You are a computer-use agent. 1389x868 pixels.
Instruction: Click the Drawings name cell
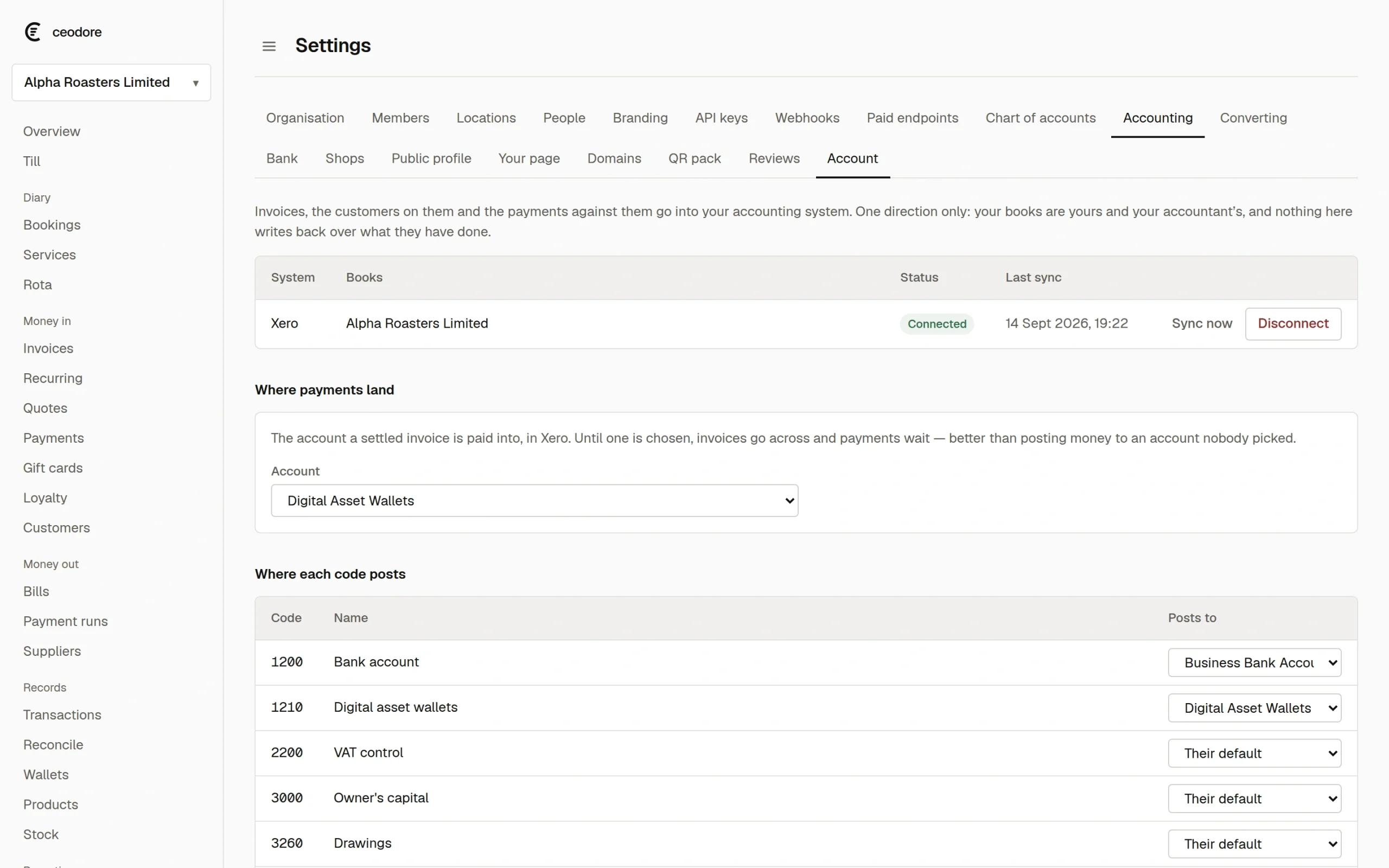click(x=363, y=843)
